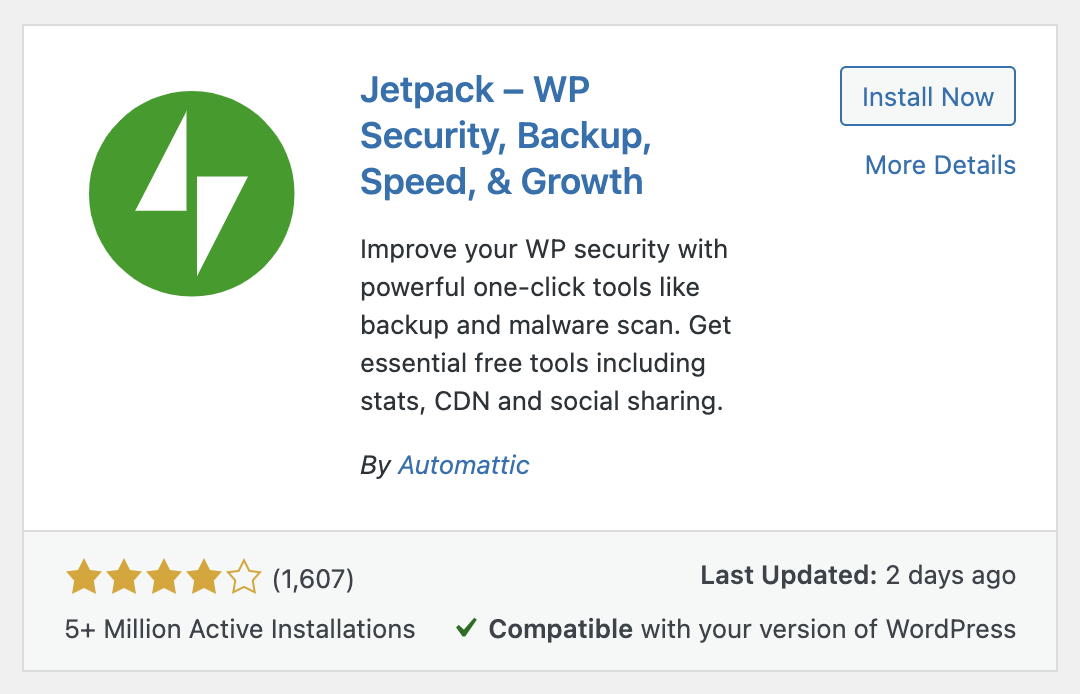This screenshot has height=694, width=1080.
Task: Click the '2 days ago' update time
Action: point(950,575)
